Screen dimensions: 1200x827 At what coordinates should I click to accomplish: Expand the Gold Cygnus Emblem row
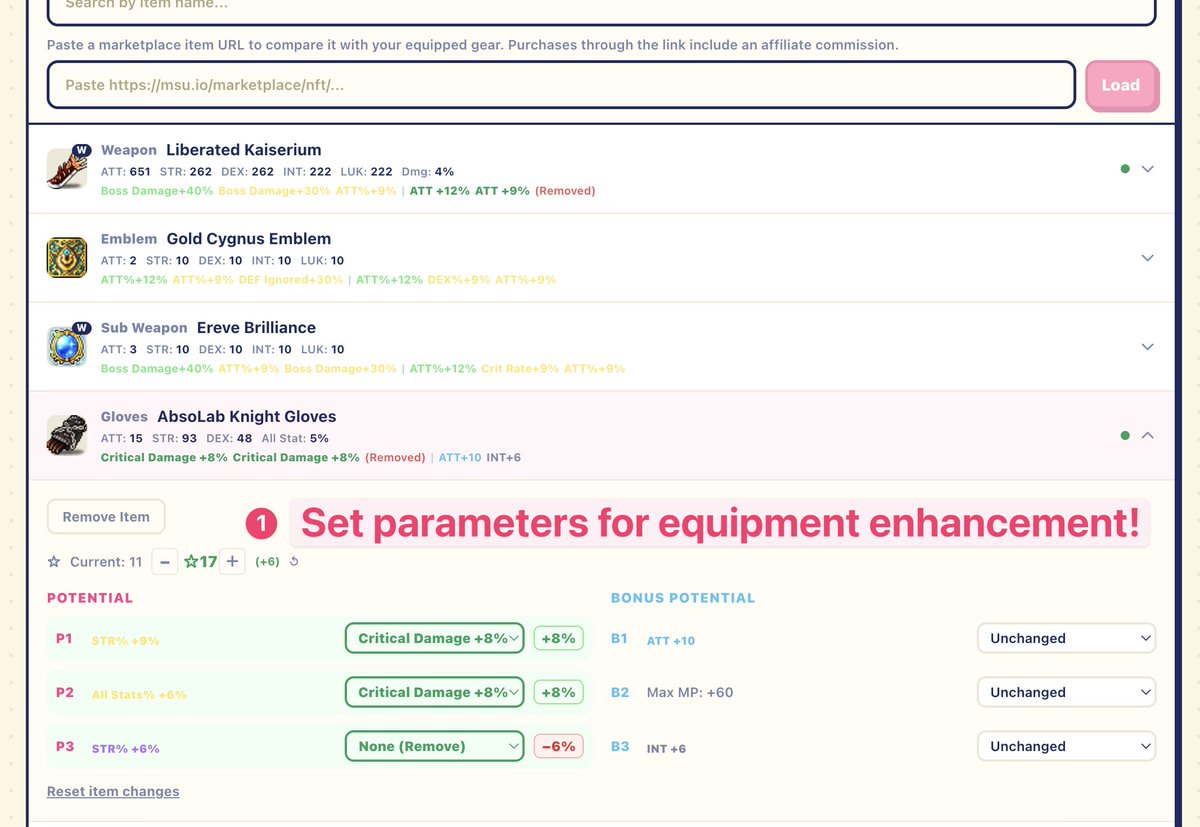pyautogui.click(x=1148, y=258)
